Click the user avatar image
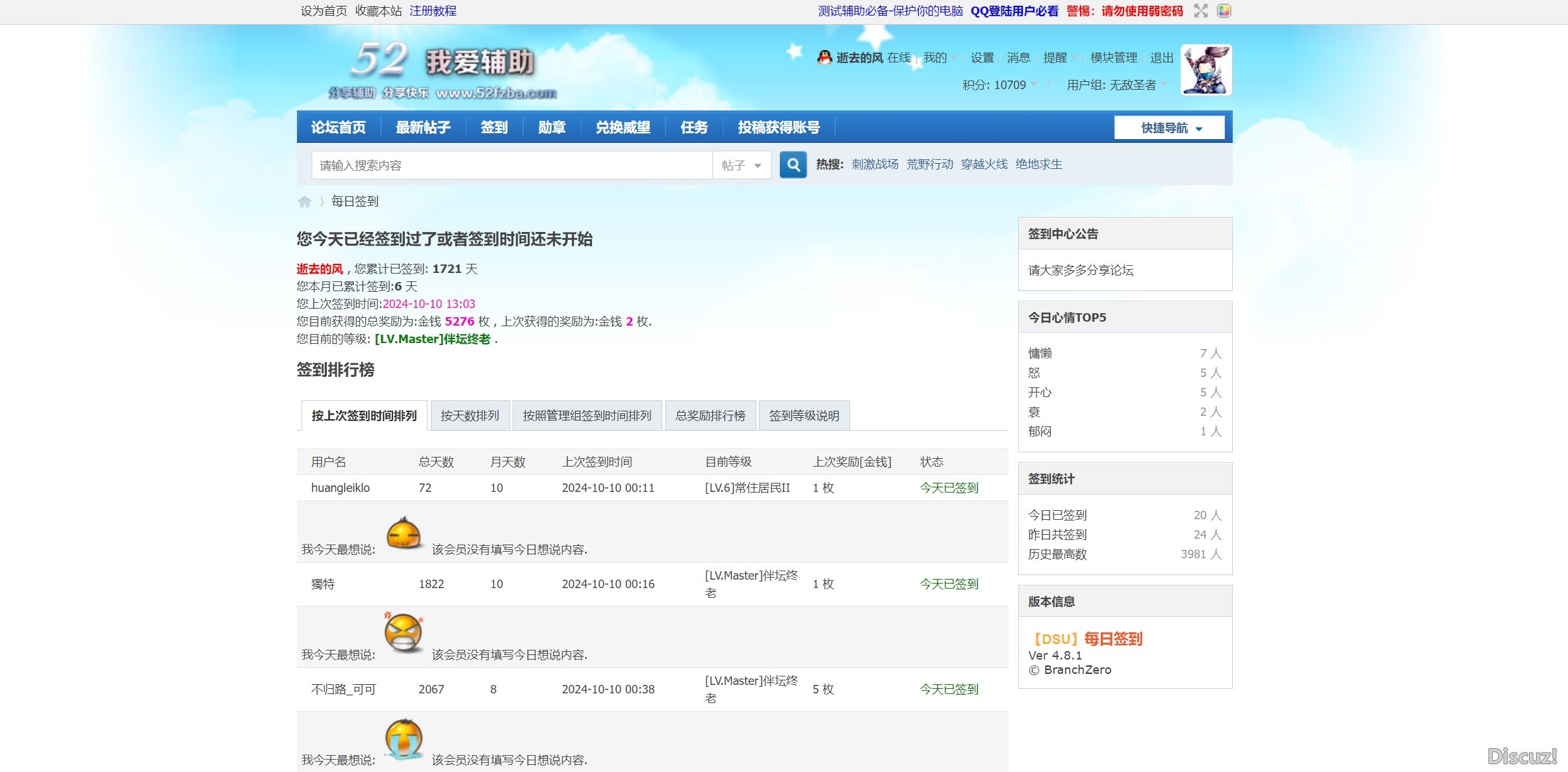1568x772 pixels. [1205, 70]
